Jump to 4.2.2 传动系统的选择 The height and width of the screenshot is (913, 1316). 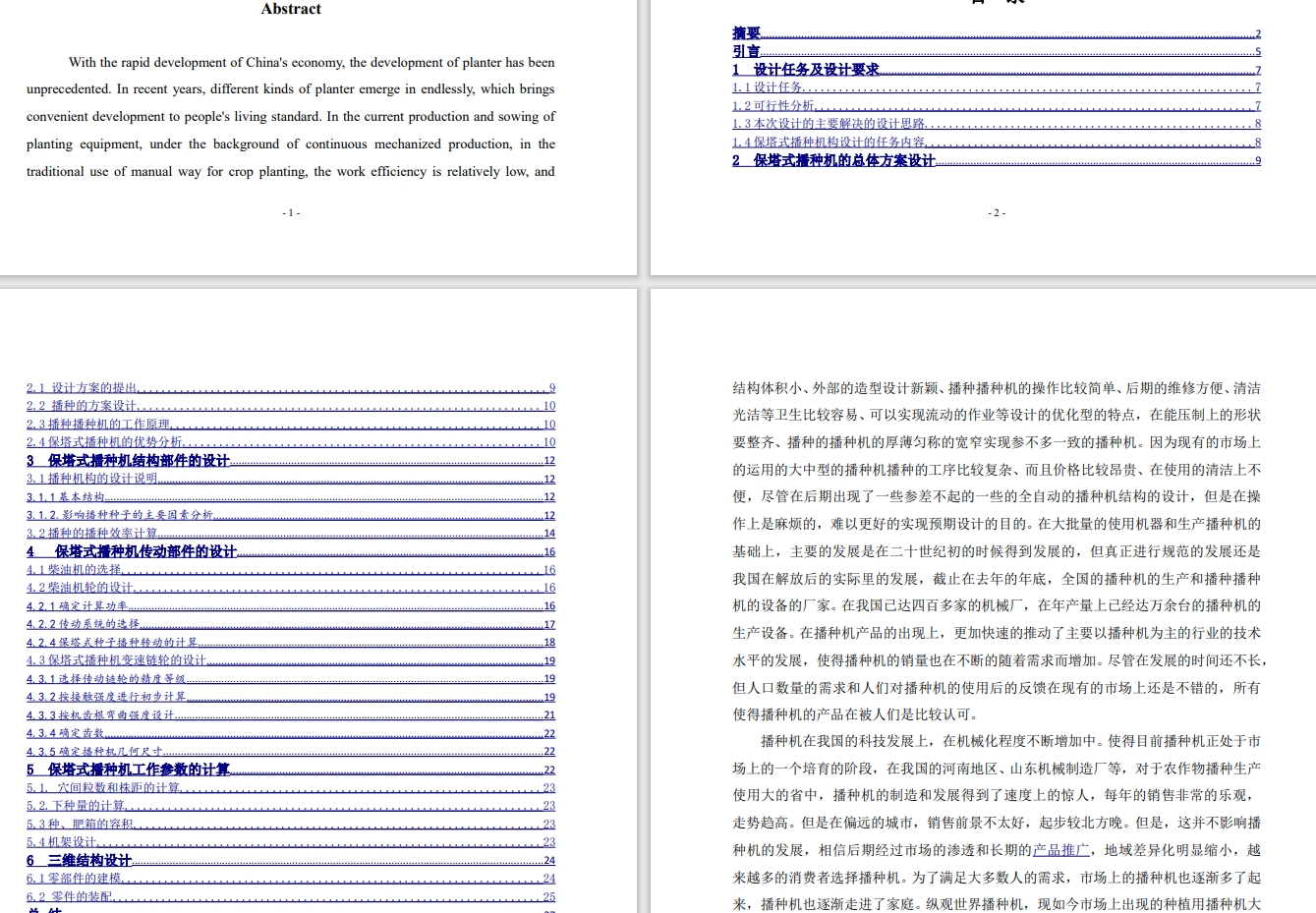(291, 624)
